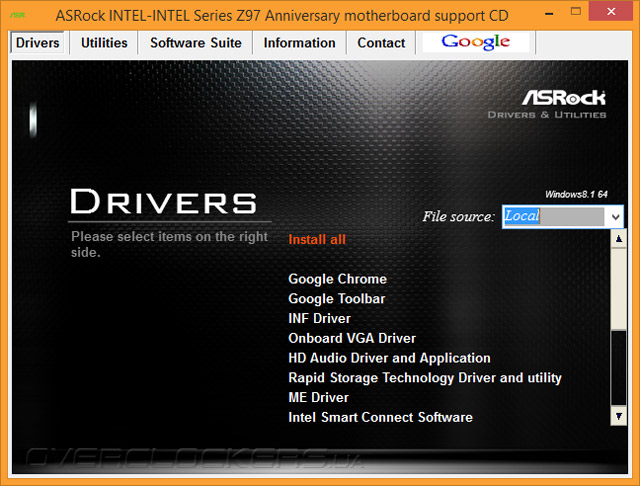Expand the File source dropdown arrow
The width and height of the screenshot is (640, 486).
tap(616, 217)
